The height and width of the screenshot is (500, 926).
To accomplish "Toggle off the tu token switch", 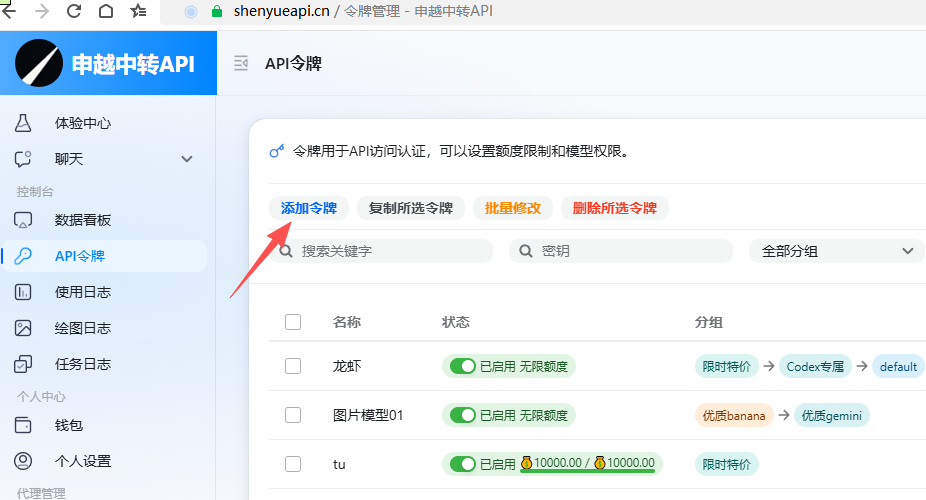I will [x=462, y=464].
